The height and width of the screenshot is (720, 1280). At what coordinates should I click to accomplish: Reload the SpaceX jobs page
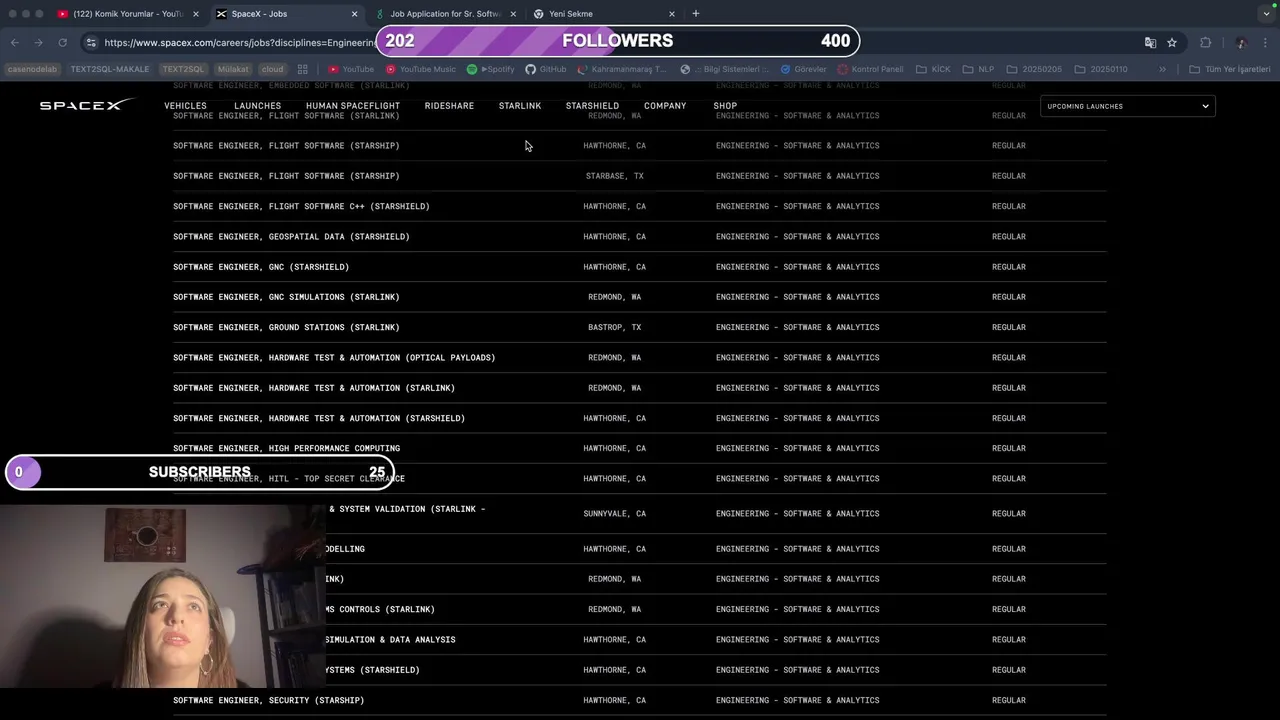point(62,42)
